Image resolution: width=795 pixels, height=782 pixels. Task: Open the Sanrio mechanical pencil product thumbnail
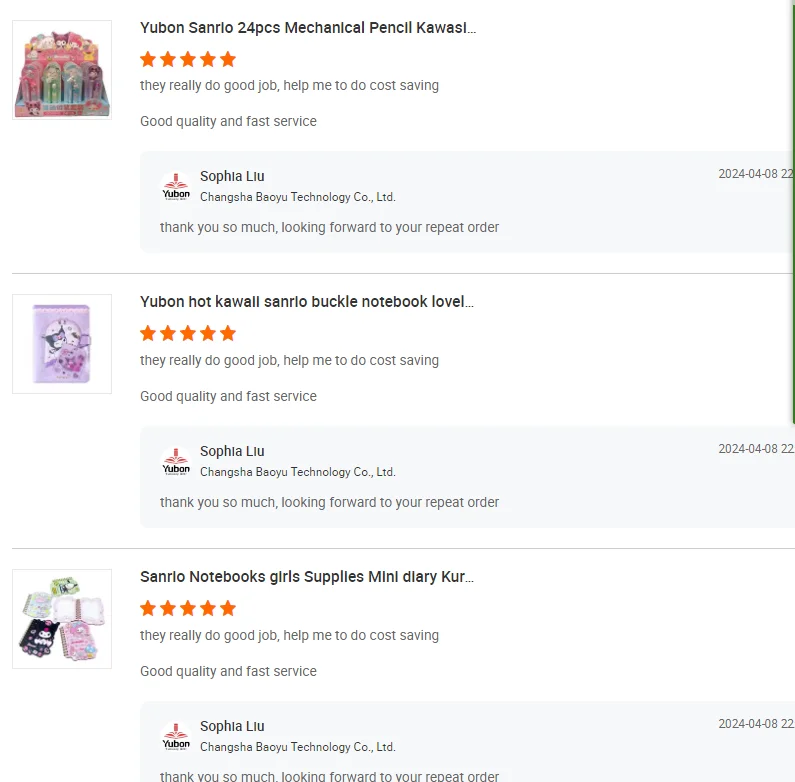click(x=62, y=70)
